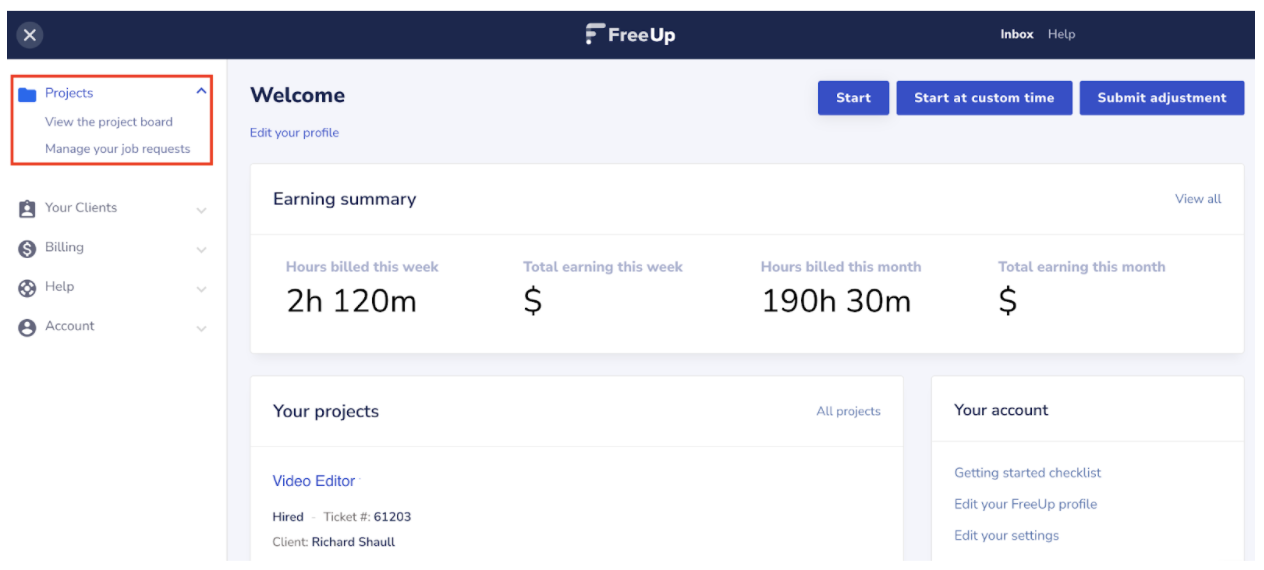Expand the Billing chevron
This screenshot has height=570, width=1264.
[x=201, y=250]
